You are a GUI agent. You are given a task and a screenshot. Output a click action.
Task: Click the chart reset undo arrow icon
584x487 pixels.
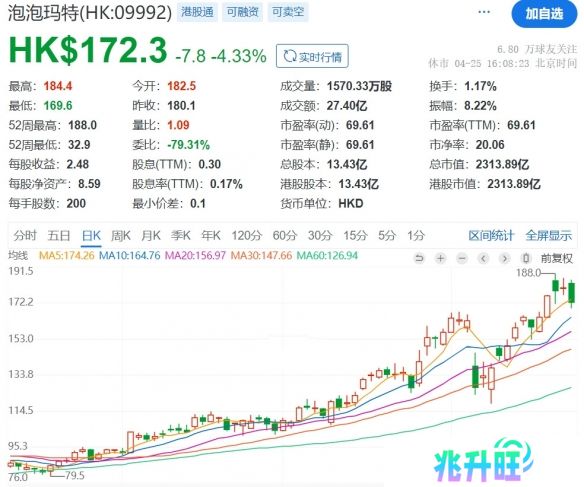pyautogui.click(x=419, y=258)
